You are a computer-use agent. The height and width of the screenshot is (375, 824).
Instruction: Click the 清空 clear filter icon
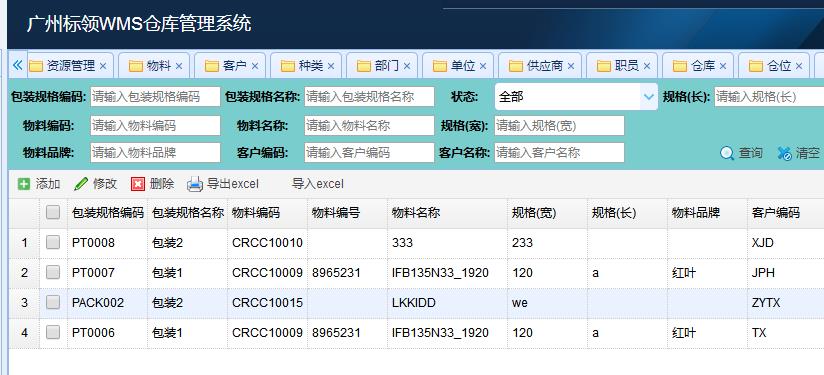(x=785, y=153)
